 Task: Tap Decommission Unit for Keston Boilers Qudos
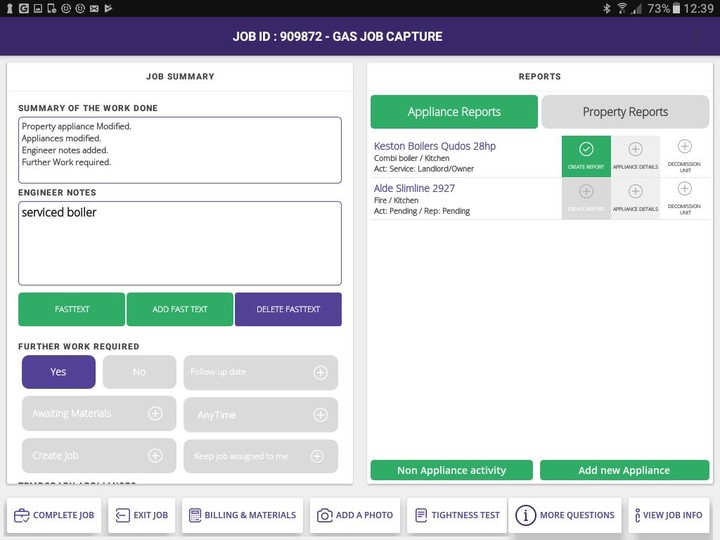[x=684, y=156]
